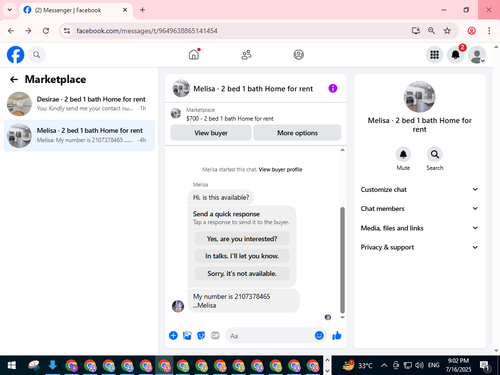Image resolution: width=500 pixels, height=375 pixels.
Task: Open the Windows Start button
Action: [12, 365]
